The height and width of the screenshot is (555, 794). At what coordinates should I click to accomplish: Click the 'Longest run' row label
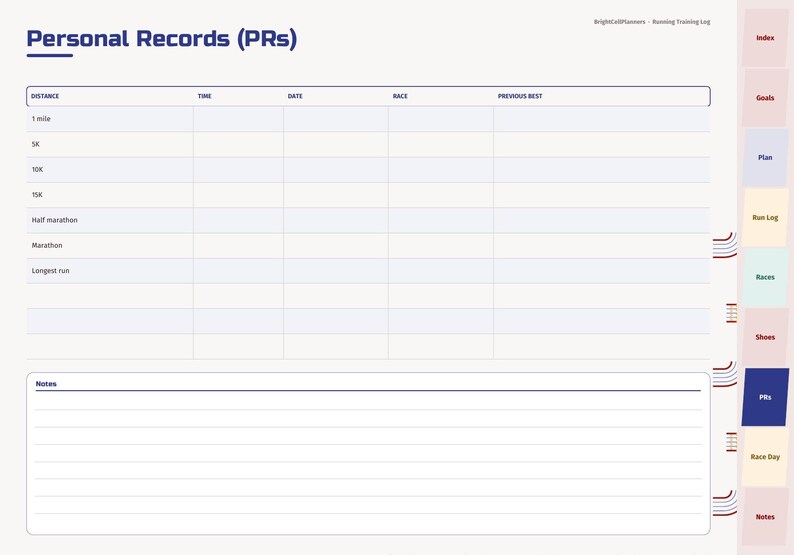point(51,271)
